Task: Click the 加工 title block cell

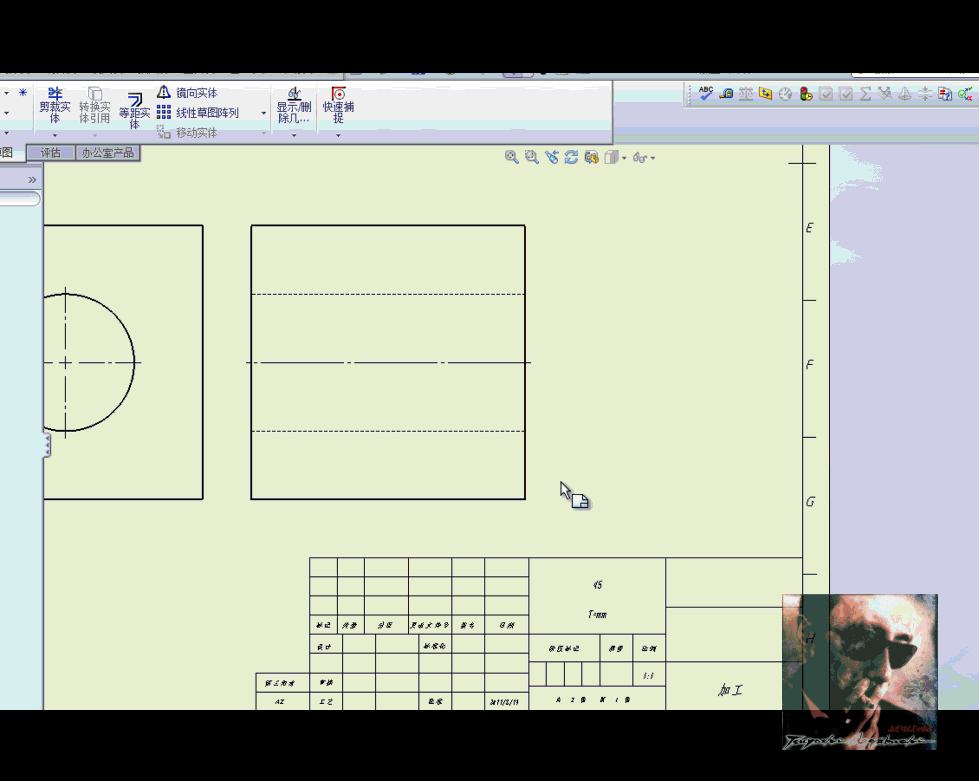Action: click(730, 690)
